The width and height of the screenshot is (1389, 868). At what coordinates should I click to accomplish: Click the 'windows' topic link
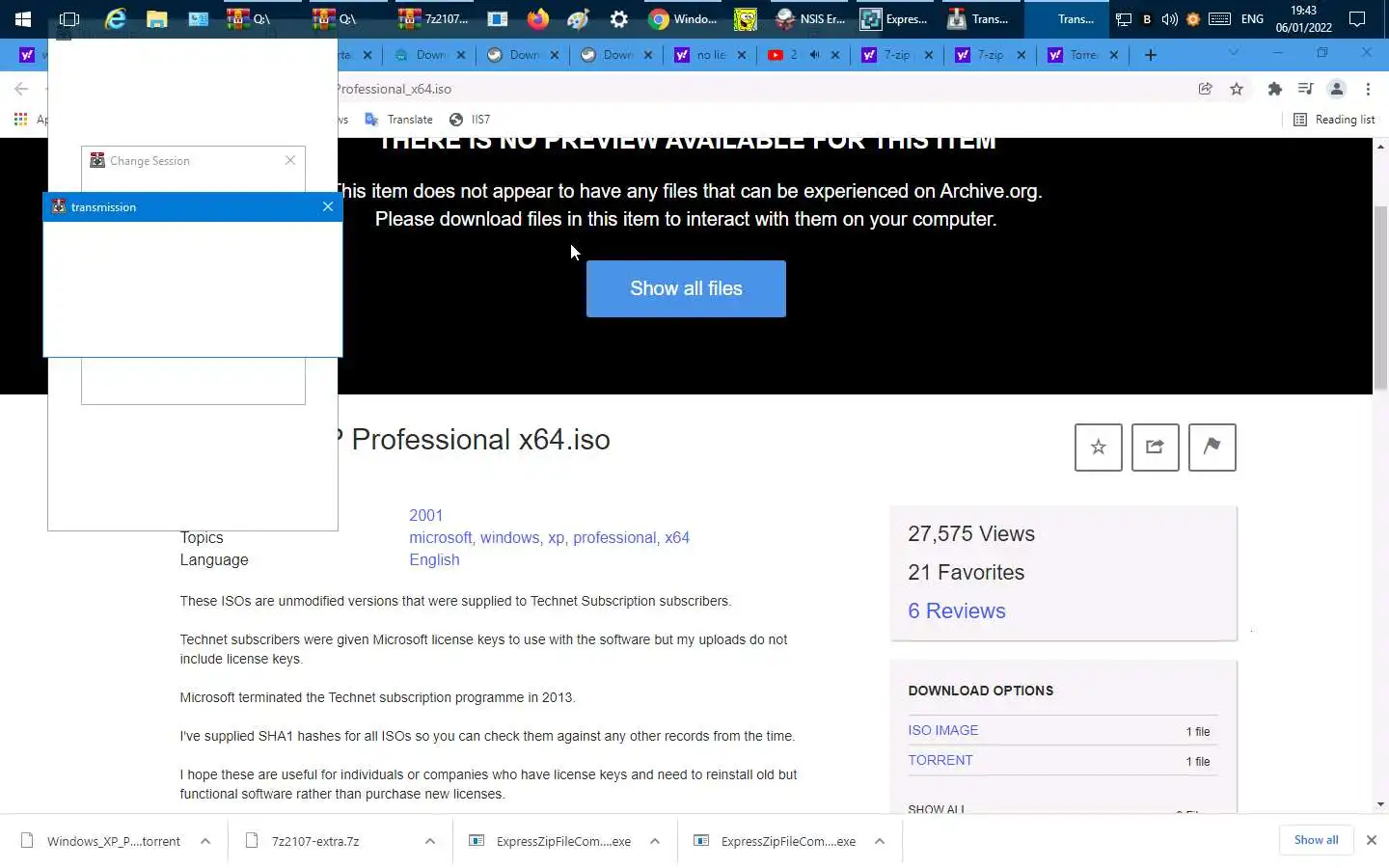[x=509, y=538]
